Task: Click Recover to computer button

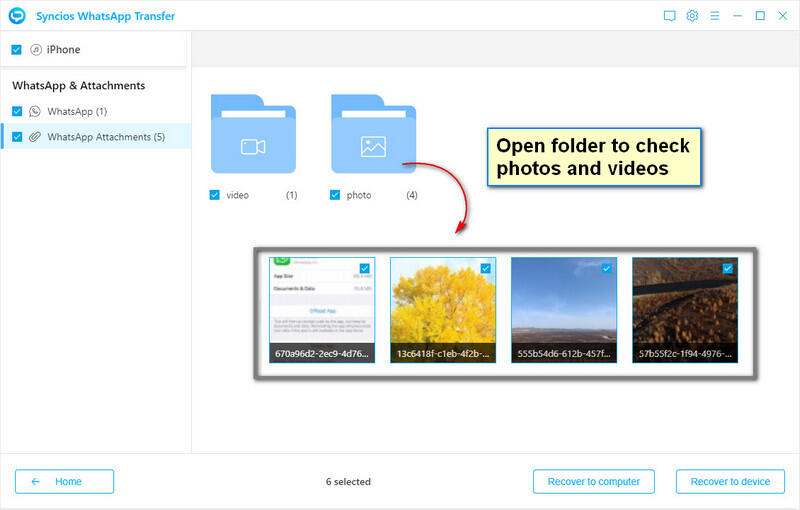Action: coord(593,481)
